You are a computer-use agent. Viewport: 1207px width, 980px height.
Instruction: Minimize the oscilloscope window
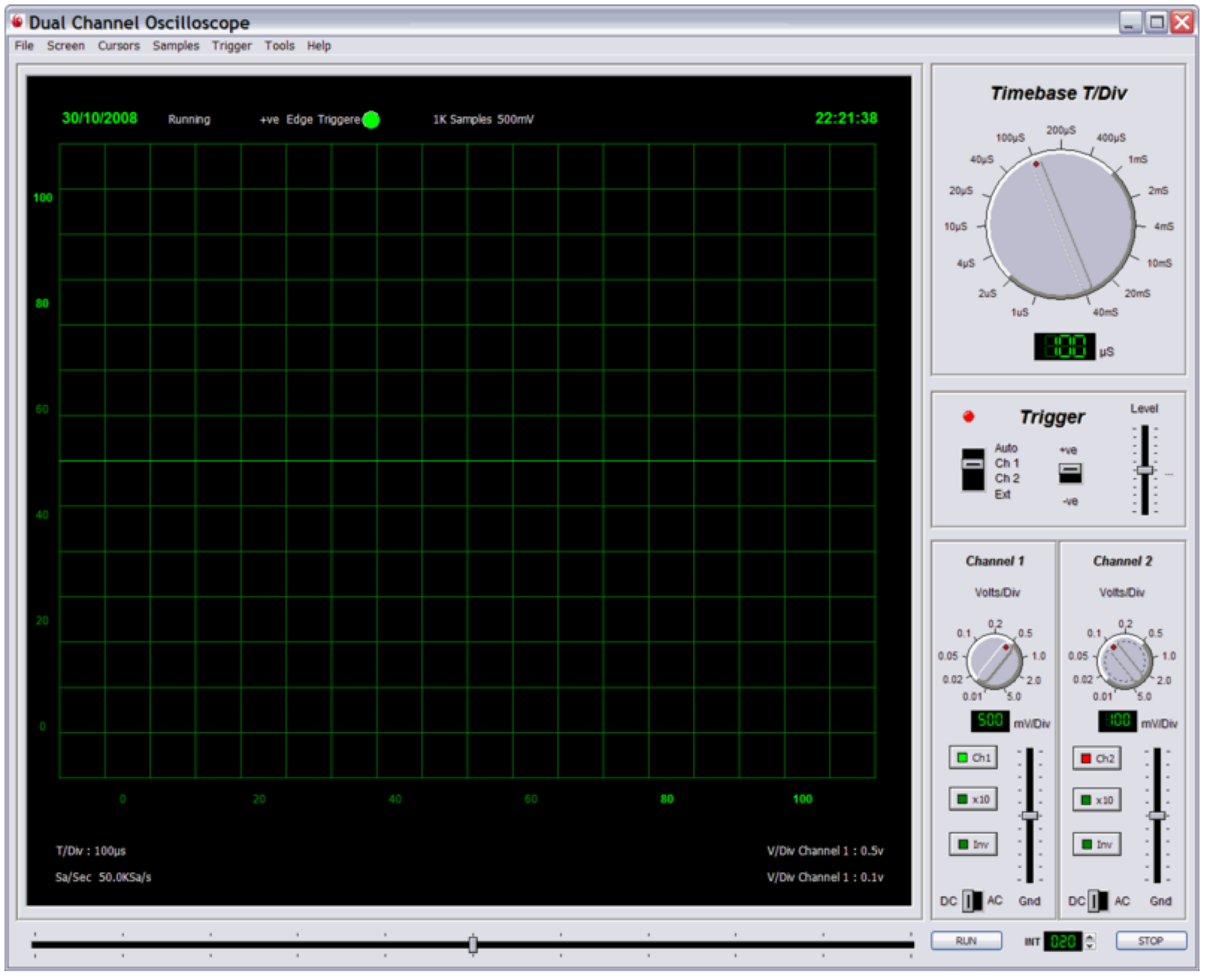pos(1130,23)
